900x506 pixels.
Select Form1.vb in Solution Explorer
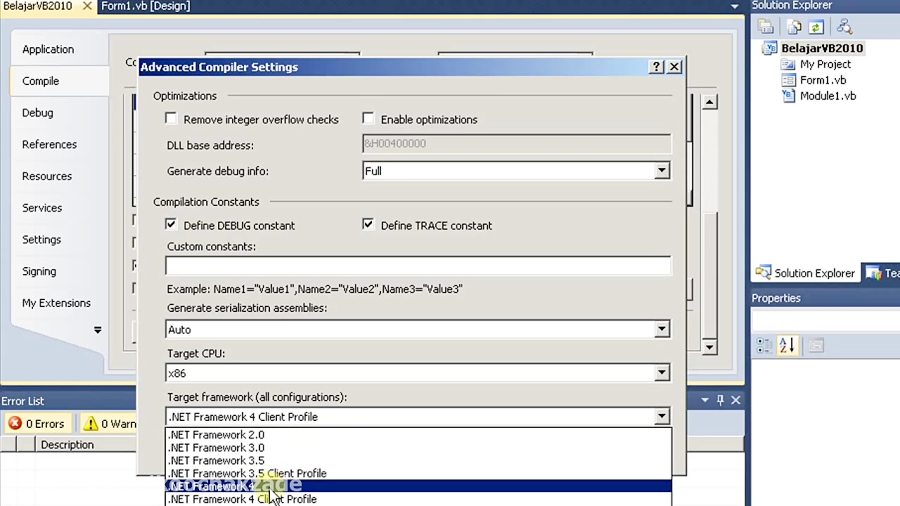823,80
